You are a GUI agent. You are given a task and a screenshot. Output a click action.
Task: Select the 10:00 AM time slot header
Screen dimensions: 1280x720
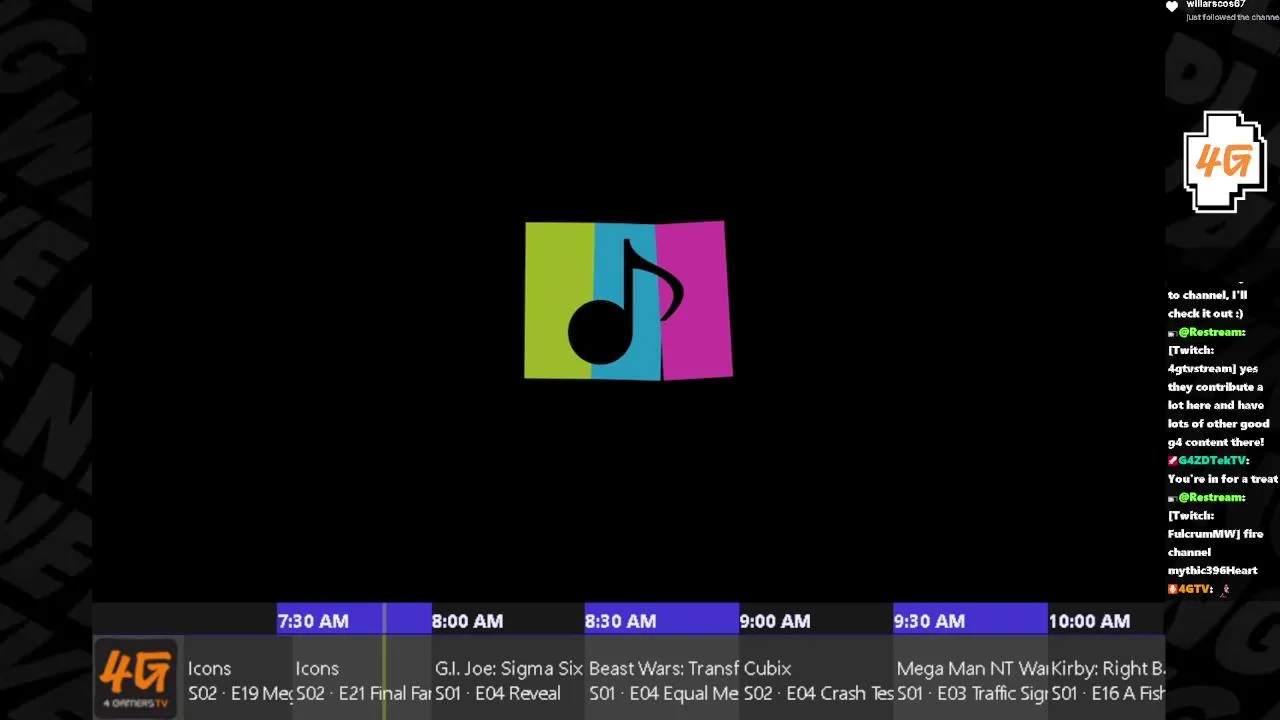click(x=1106, y=621)
